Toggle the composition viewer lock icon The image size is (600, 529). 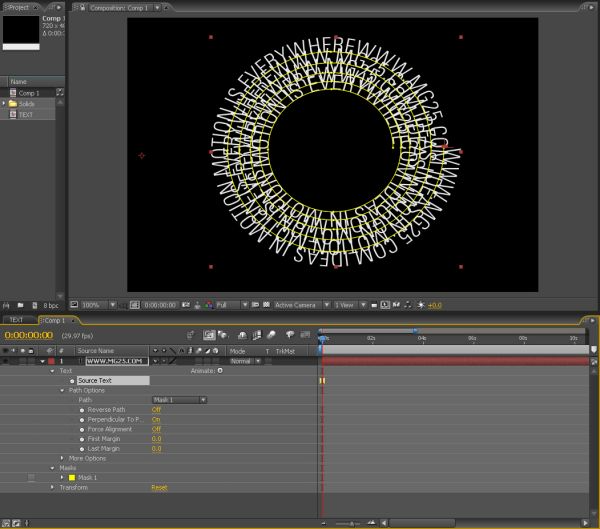coord(83,8)
